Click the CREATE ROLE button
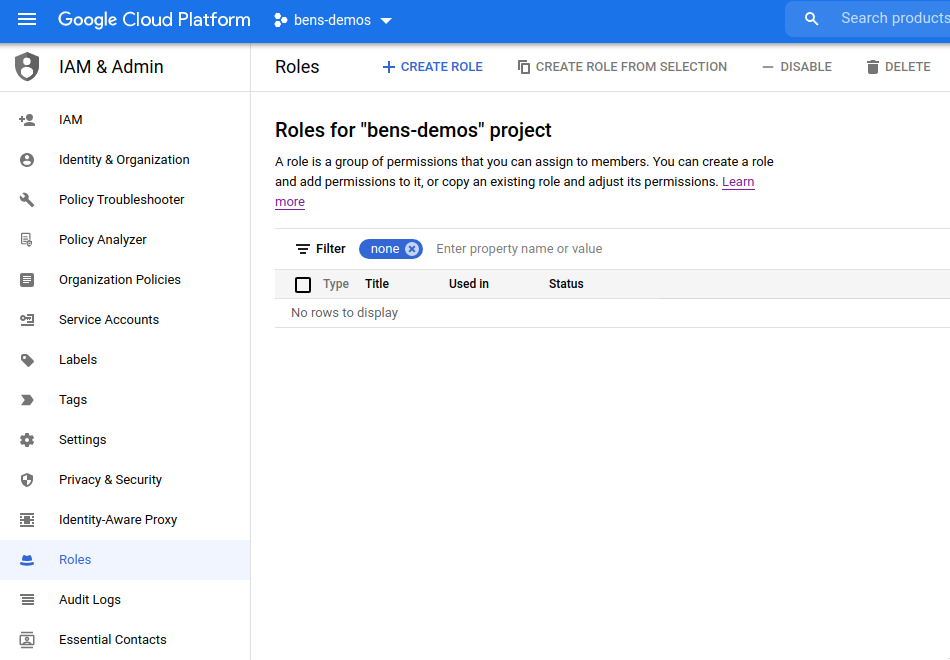The height and width of the screenshot is (660, 950). coord(432,66)
